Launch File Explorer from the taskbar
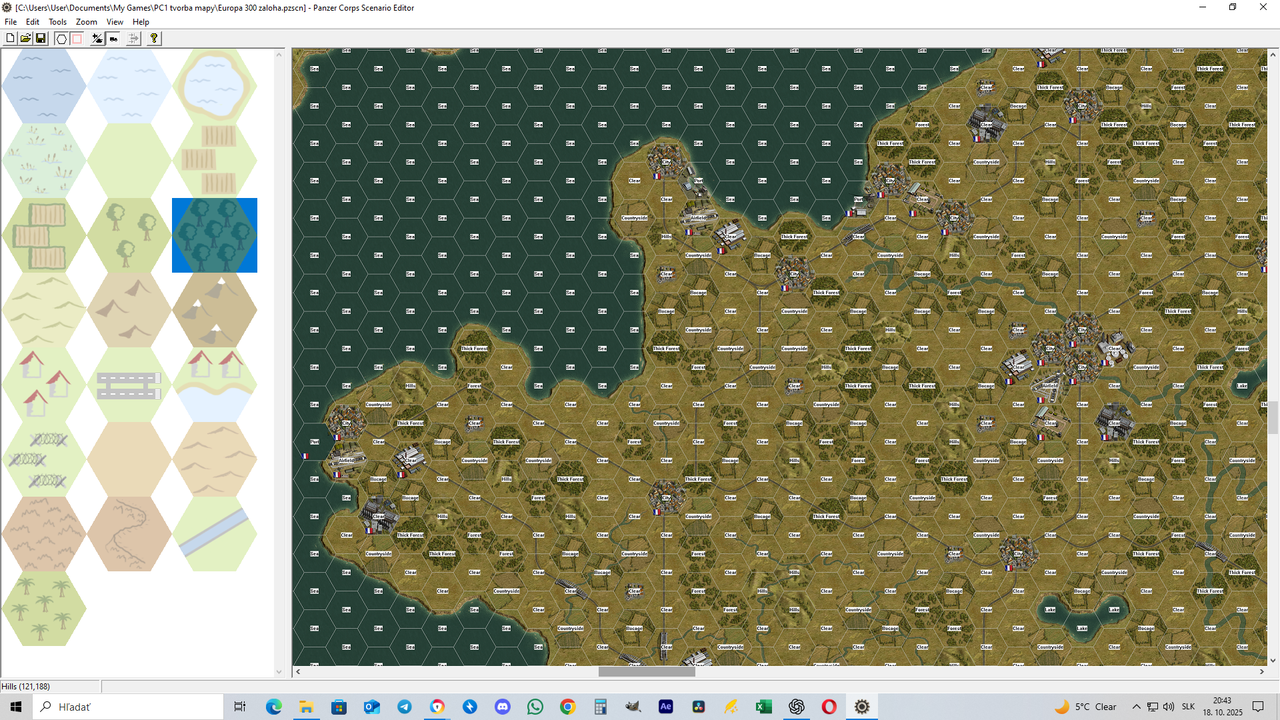1280x720 pixels. click(x=307, y=706)
